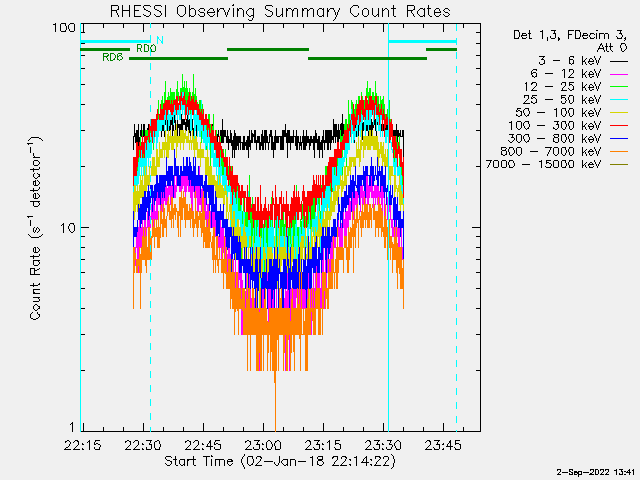640x480 pixels.
Task: Click the 22:30 x-axis tick label
Action: point(143,445)
